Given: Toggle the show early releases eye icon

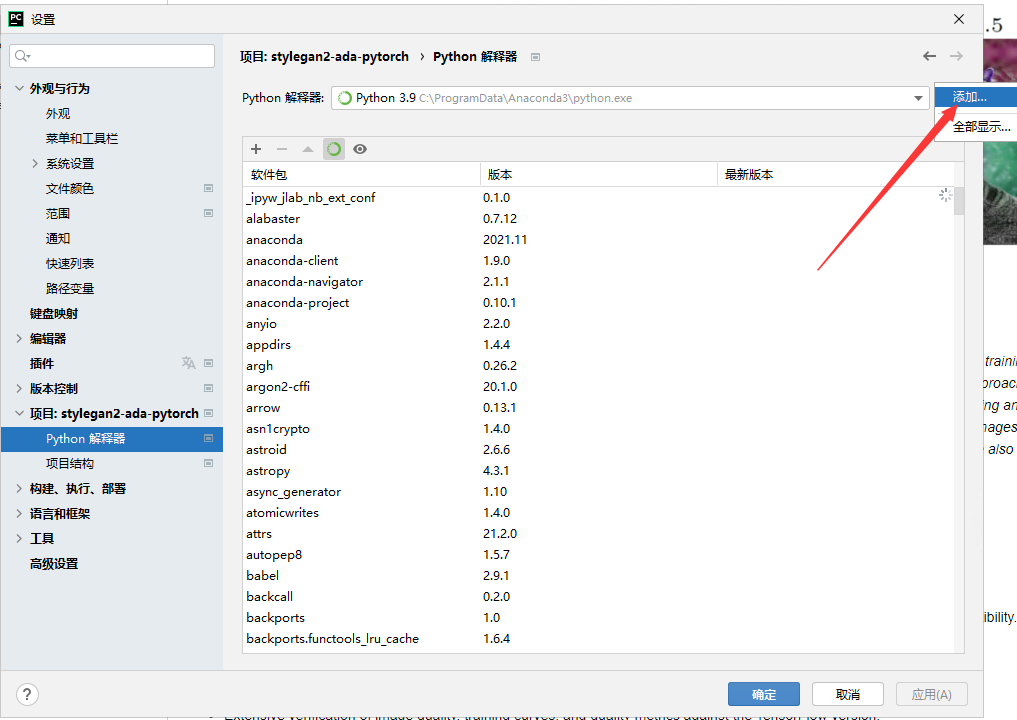Looking at the screenshot, I should 360,149.
